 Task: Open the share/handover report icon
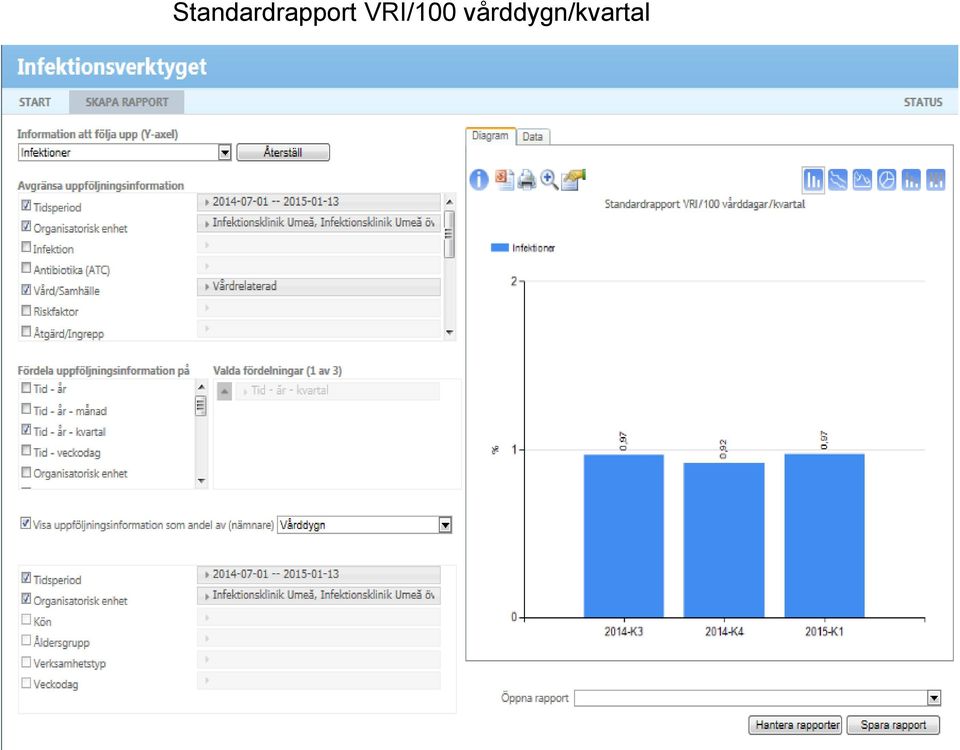click(573, 179)
